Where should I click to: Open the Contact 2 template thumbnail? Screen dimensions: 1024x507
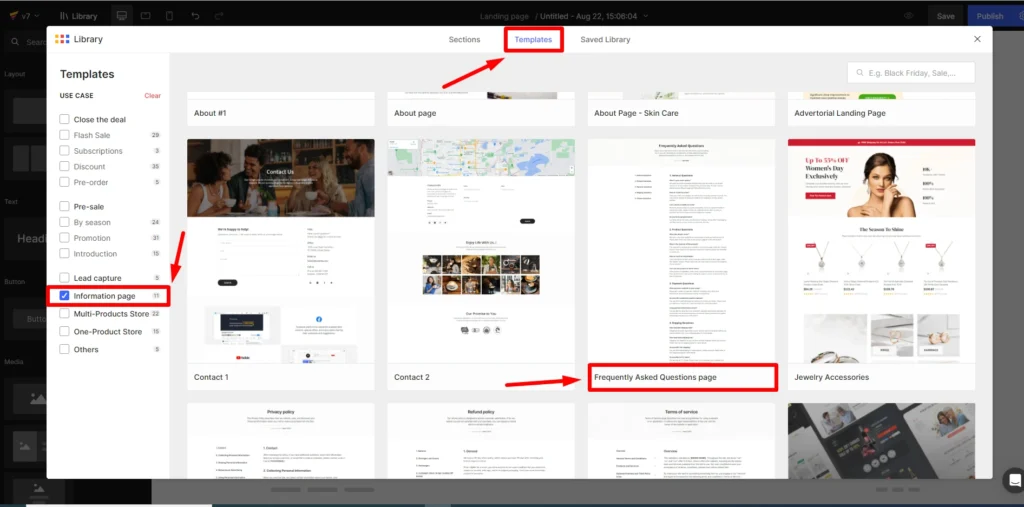481,251
